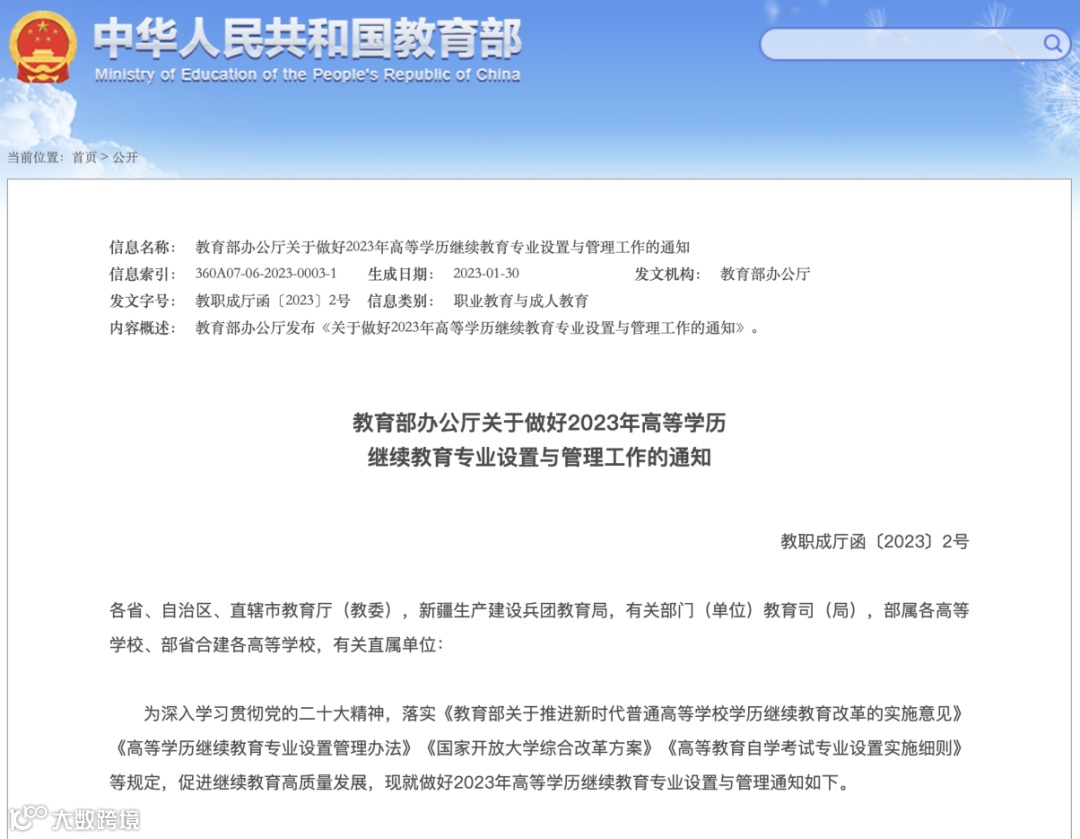Click the national emblem logo
This screenshot has height=839, width=1080.
pos(43,48)
